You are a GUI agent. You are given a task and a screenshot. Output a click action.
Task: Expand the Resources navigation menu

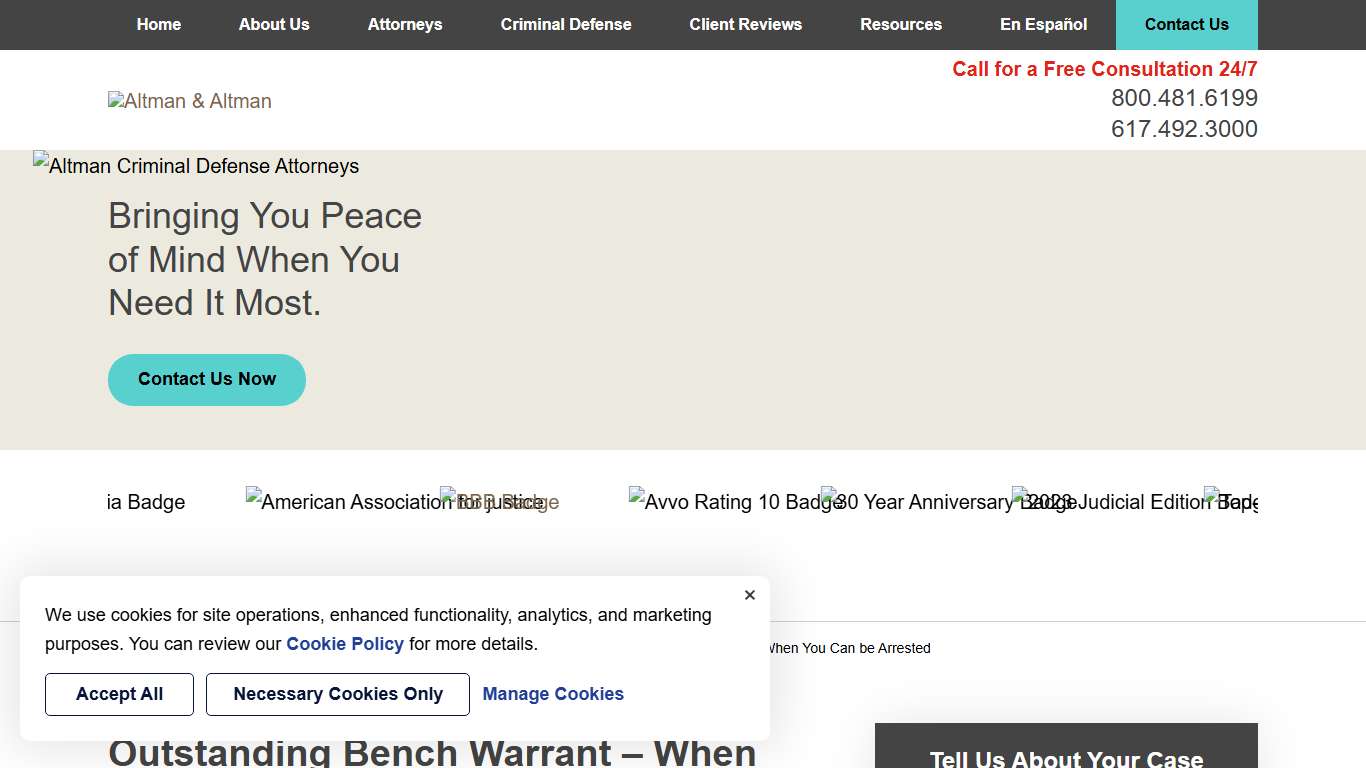(x=900, y=24)
